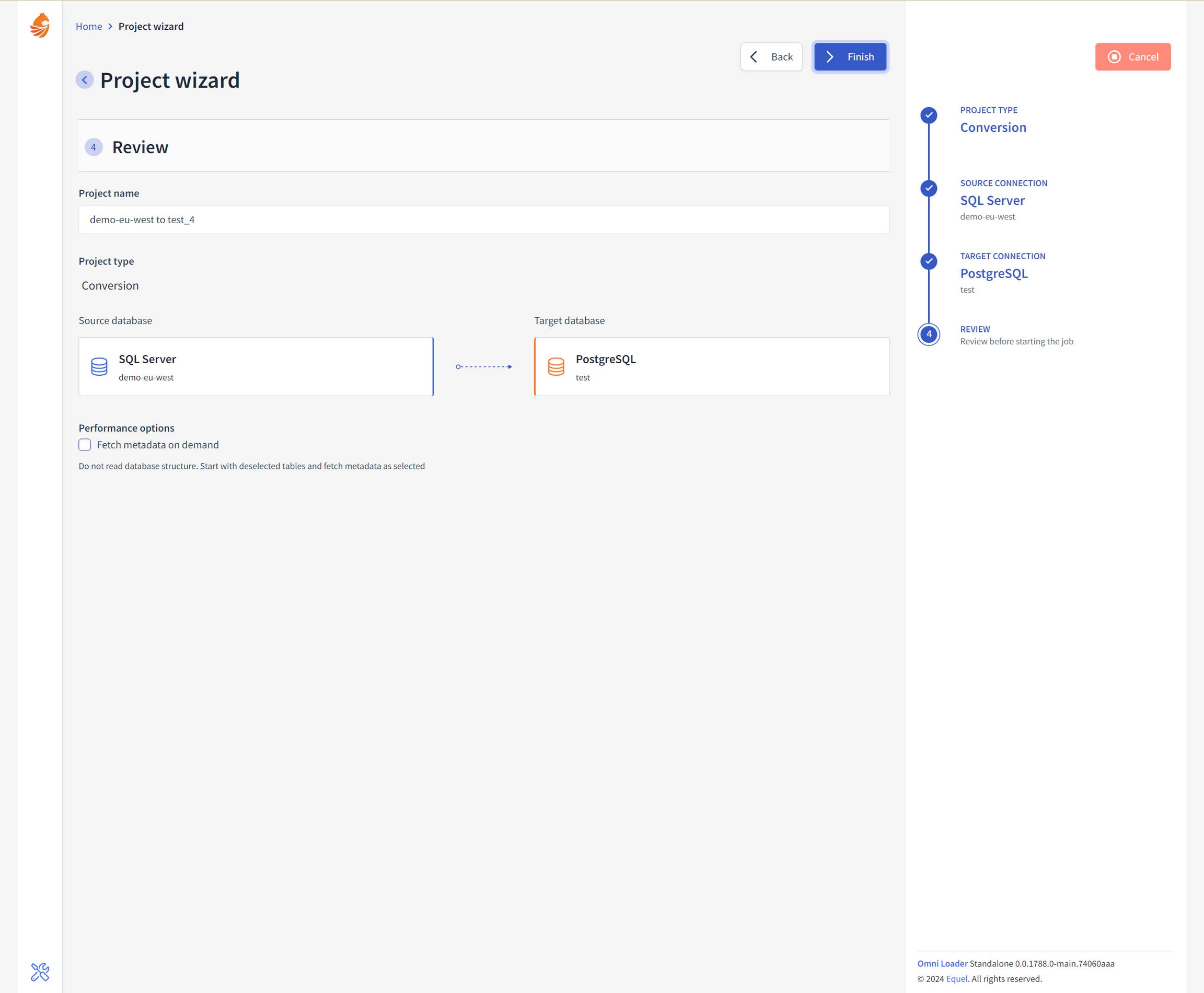Click the step 4 Review circle
This screenshot has width=1204, height=993.
[928, 334]
